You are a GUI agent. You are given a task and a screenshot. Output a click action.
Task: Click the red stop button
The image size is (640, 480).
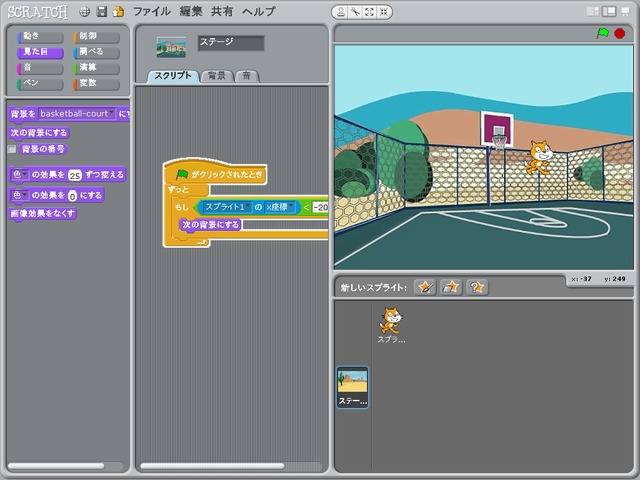[x=620, y=33]
